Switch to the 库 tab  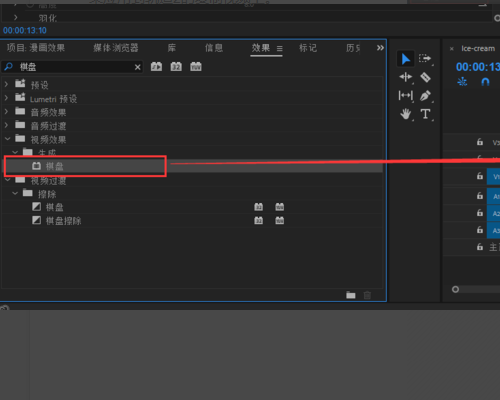(x=171, y=48)
